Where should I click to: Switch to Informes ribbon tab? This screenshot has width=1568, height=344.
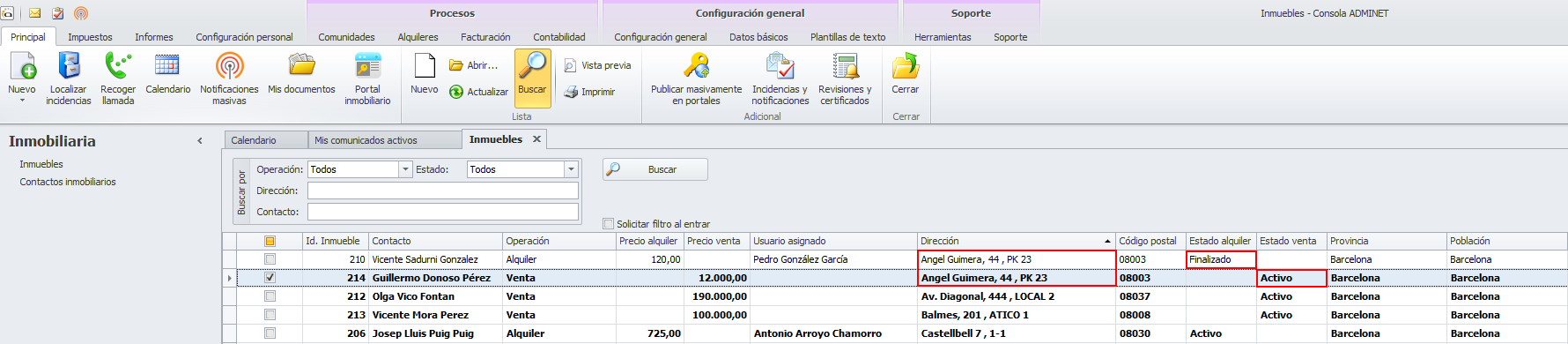point(154,37)
